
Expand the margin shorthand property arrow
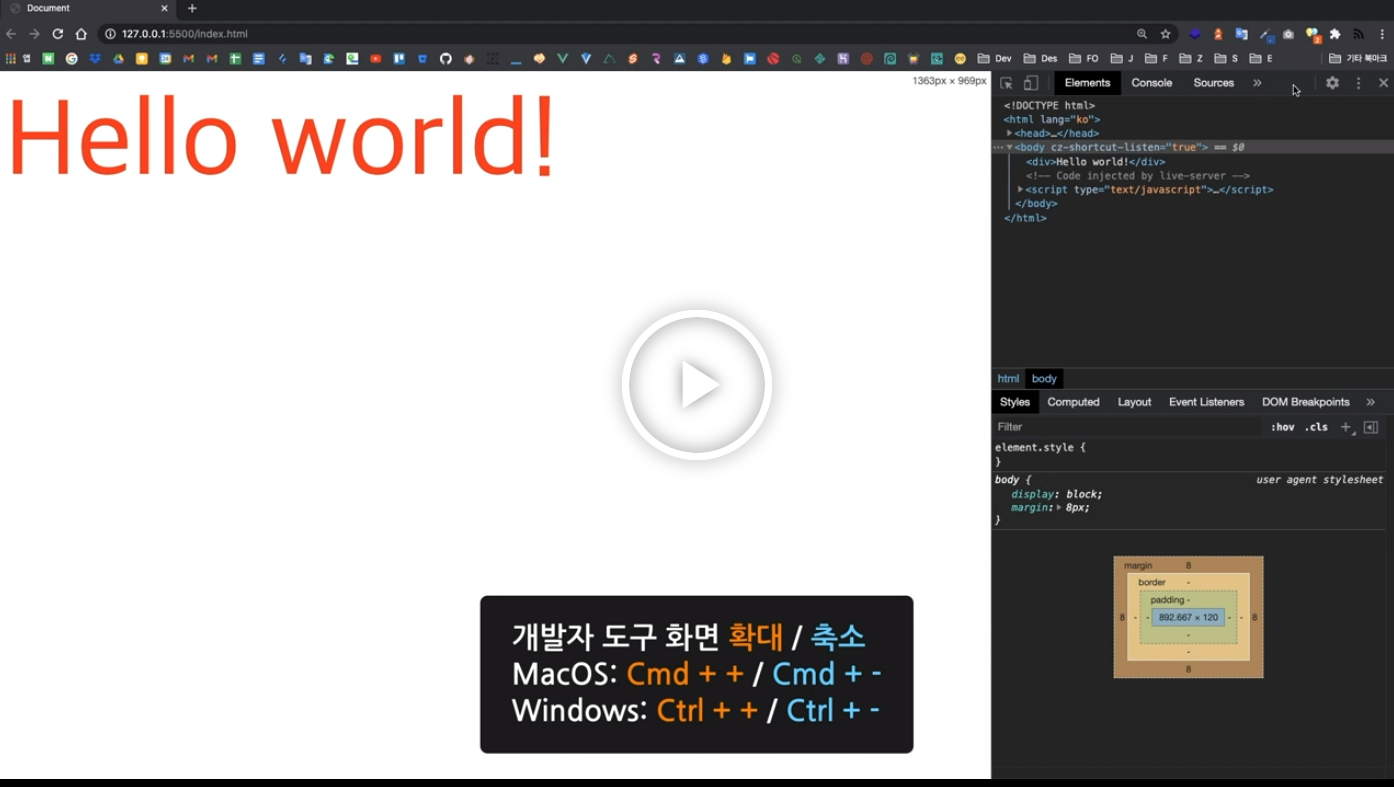(x=1059, y=507)
